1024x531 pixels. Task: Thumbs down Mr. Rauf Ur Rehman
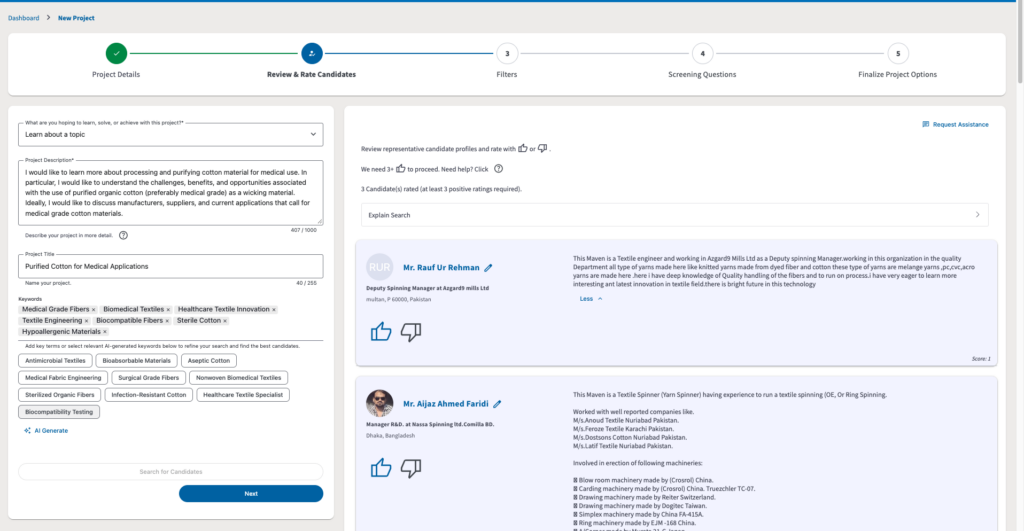pyautogui.click(x=411, y=332)
